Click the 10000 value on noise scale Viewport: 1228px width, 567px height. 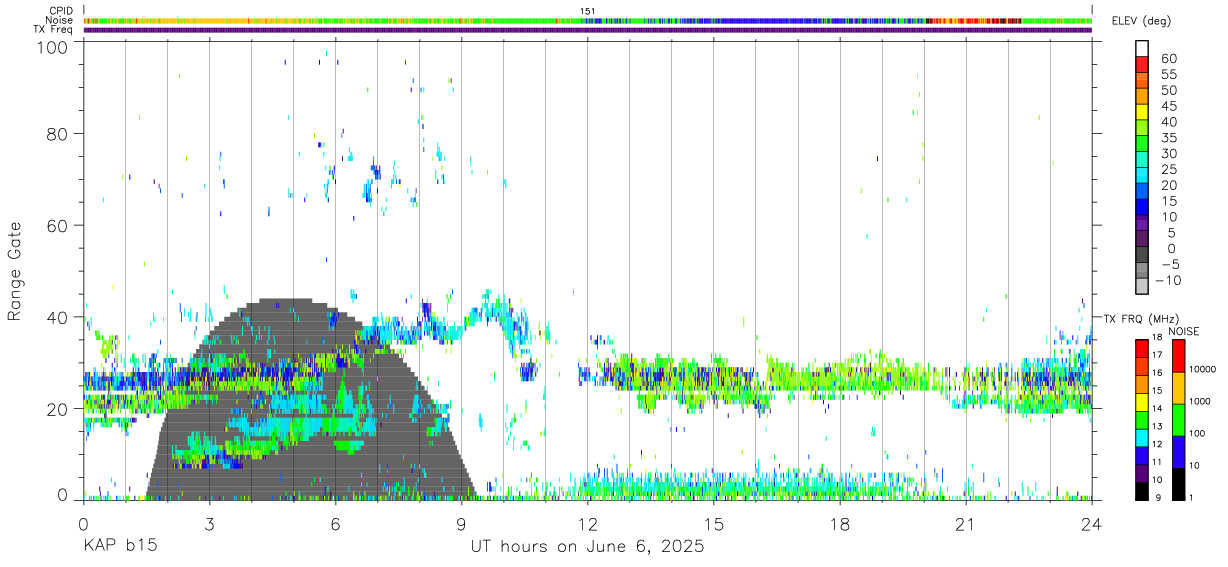[x=1201, y=369]
